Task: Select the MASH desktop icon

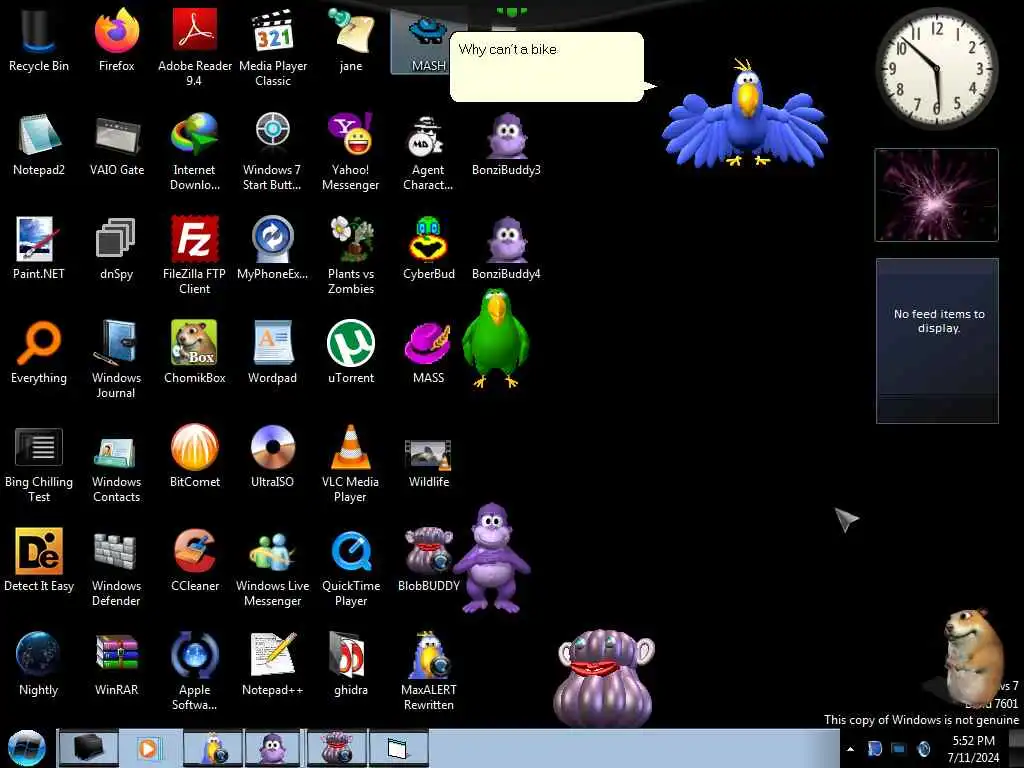Action: pos(428,40)
